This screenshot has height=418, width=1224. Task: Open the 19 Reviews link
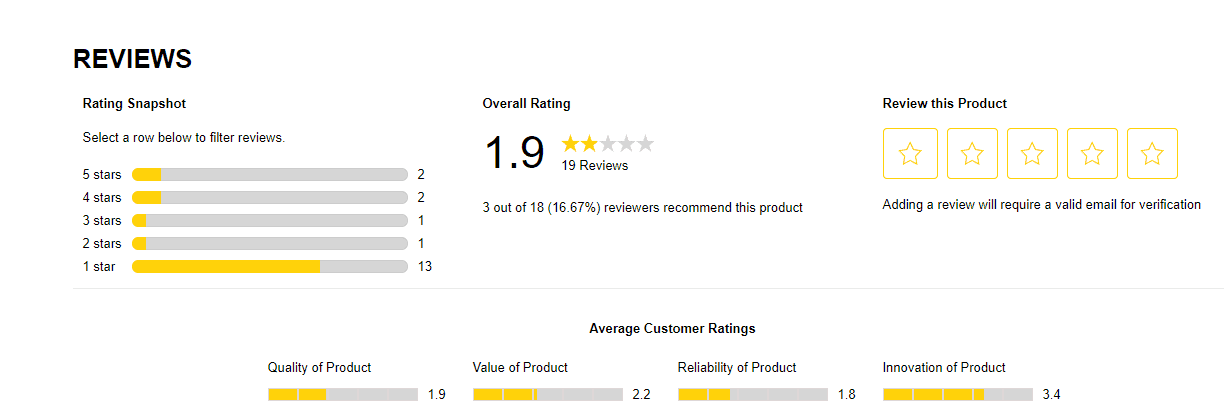[x=594, y=165]
